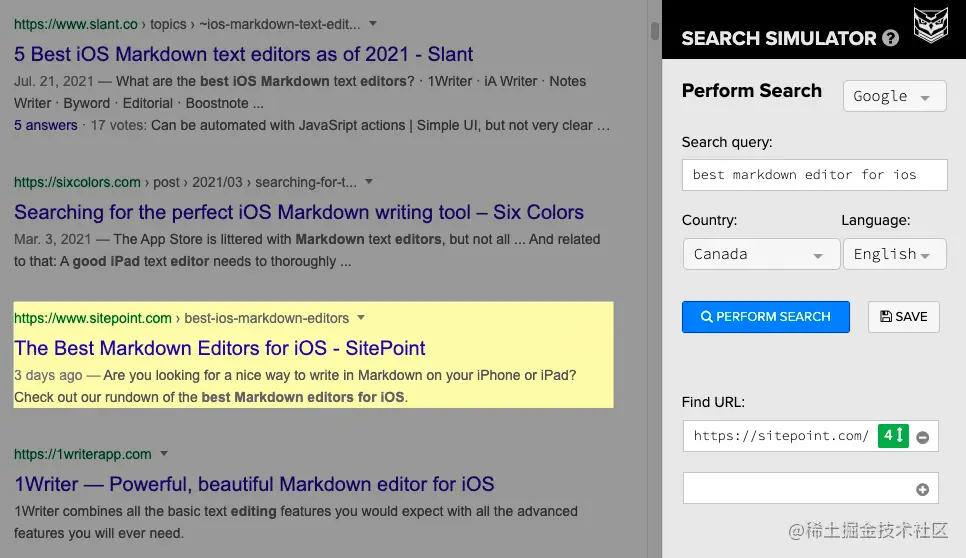The image size is (966, 558).
Task: Click the 'Jul. 21, 2021' date text
Action: 54,81
